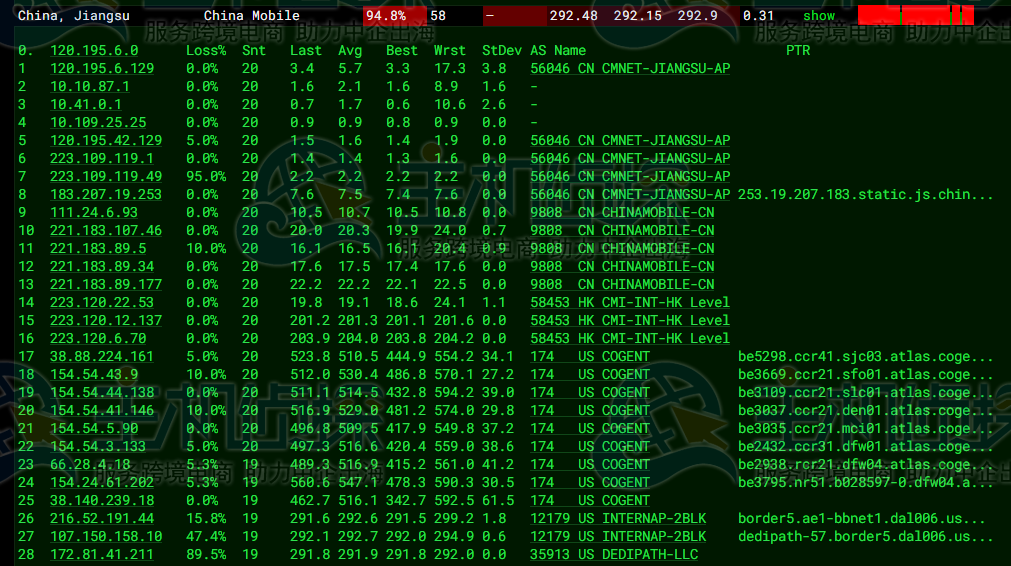Open IP link 223.120.12.137
The width and height of the screenshot is (1011, 566).
(x=106, y=320)
